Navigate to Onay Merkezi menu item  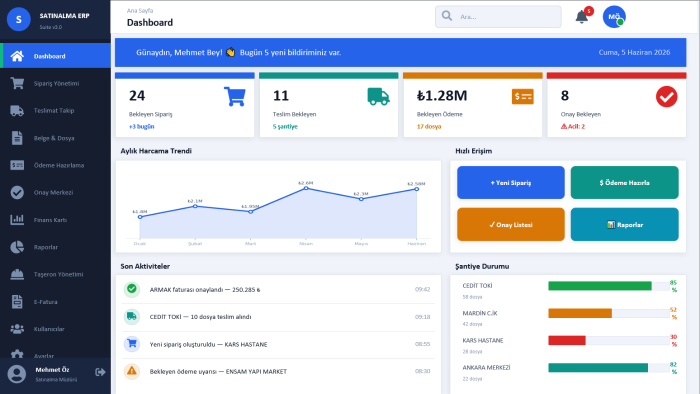click(55, 192)
